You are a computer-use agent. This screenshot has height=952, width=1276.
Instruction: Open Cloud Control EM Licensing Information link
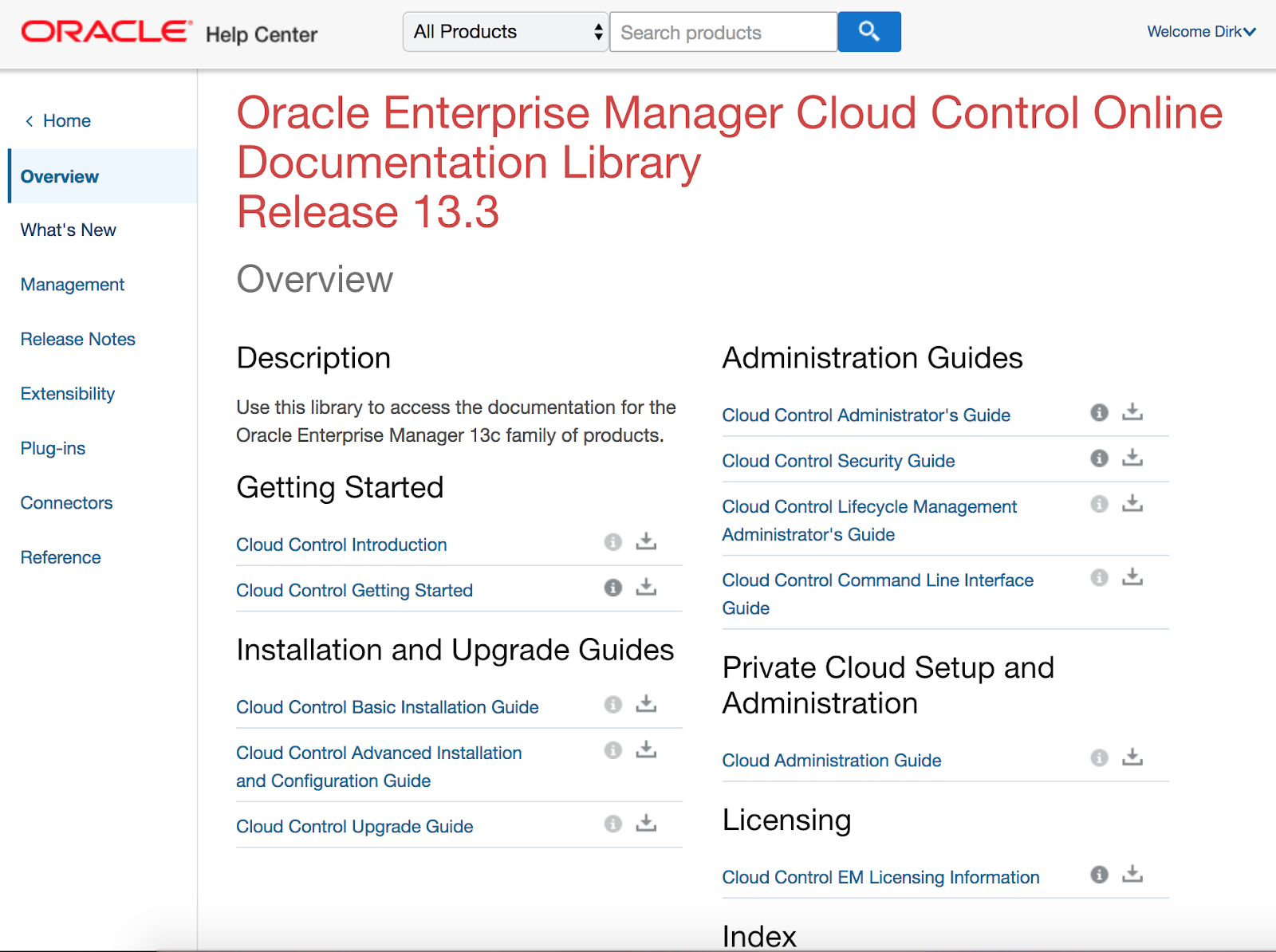click(x=880, y=878)
